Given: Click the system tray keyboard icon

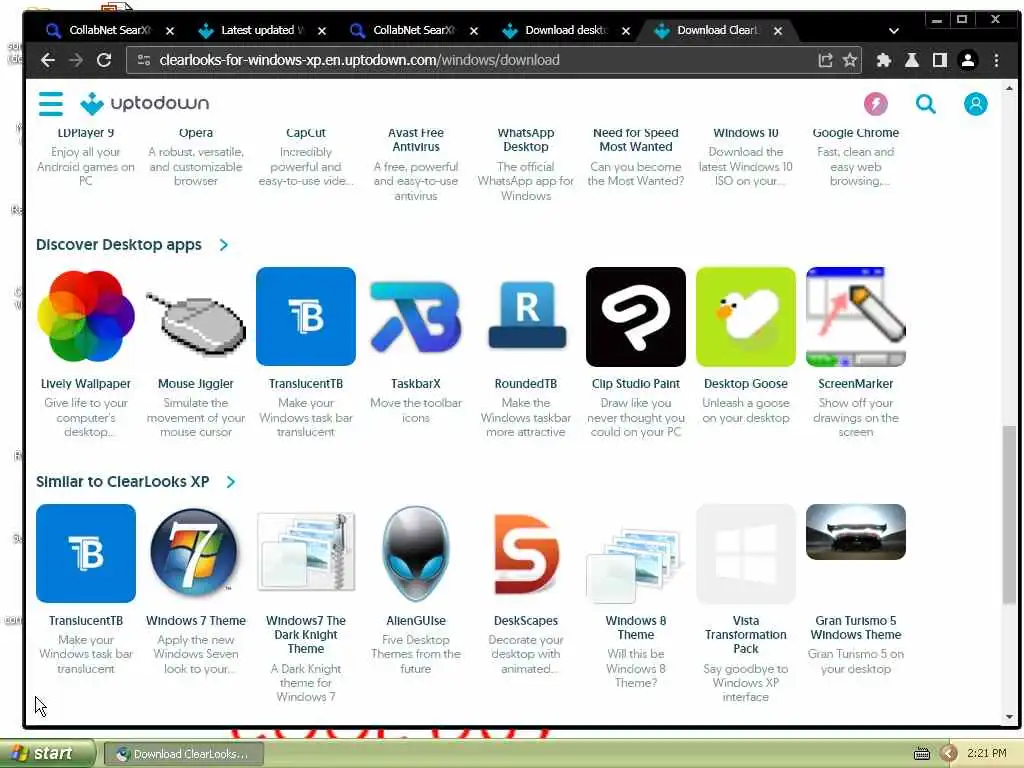Looking at the screenshot, I should pyautogui.click(x=921, y=754).
